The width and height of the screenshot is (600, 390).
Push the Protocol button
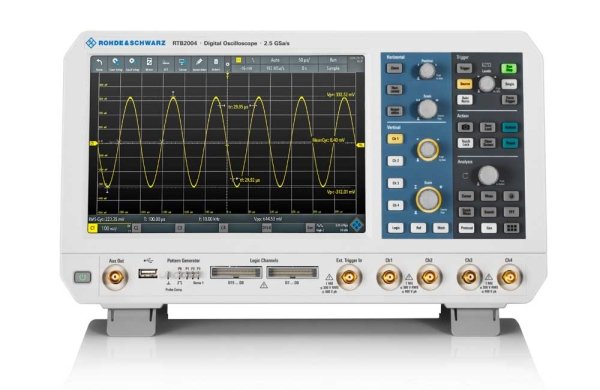pos(466,228)
